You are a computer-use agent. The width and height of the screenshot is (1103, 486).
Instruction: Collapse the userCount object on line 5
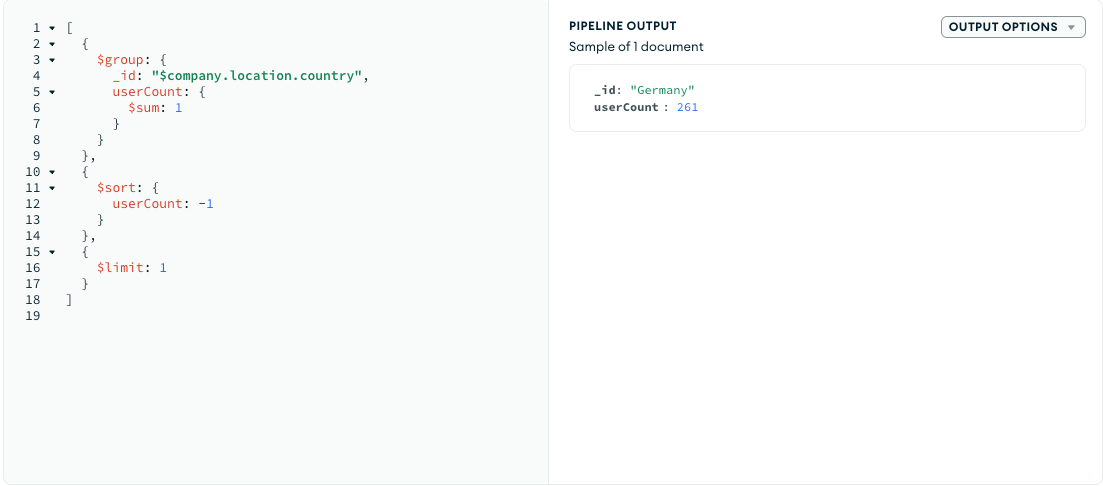coord(52,92)
